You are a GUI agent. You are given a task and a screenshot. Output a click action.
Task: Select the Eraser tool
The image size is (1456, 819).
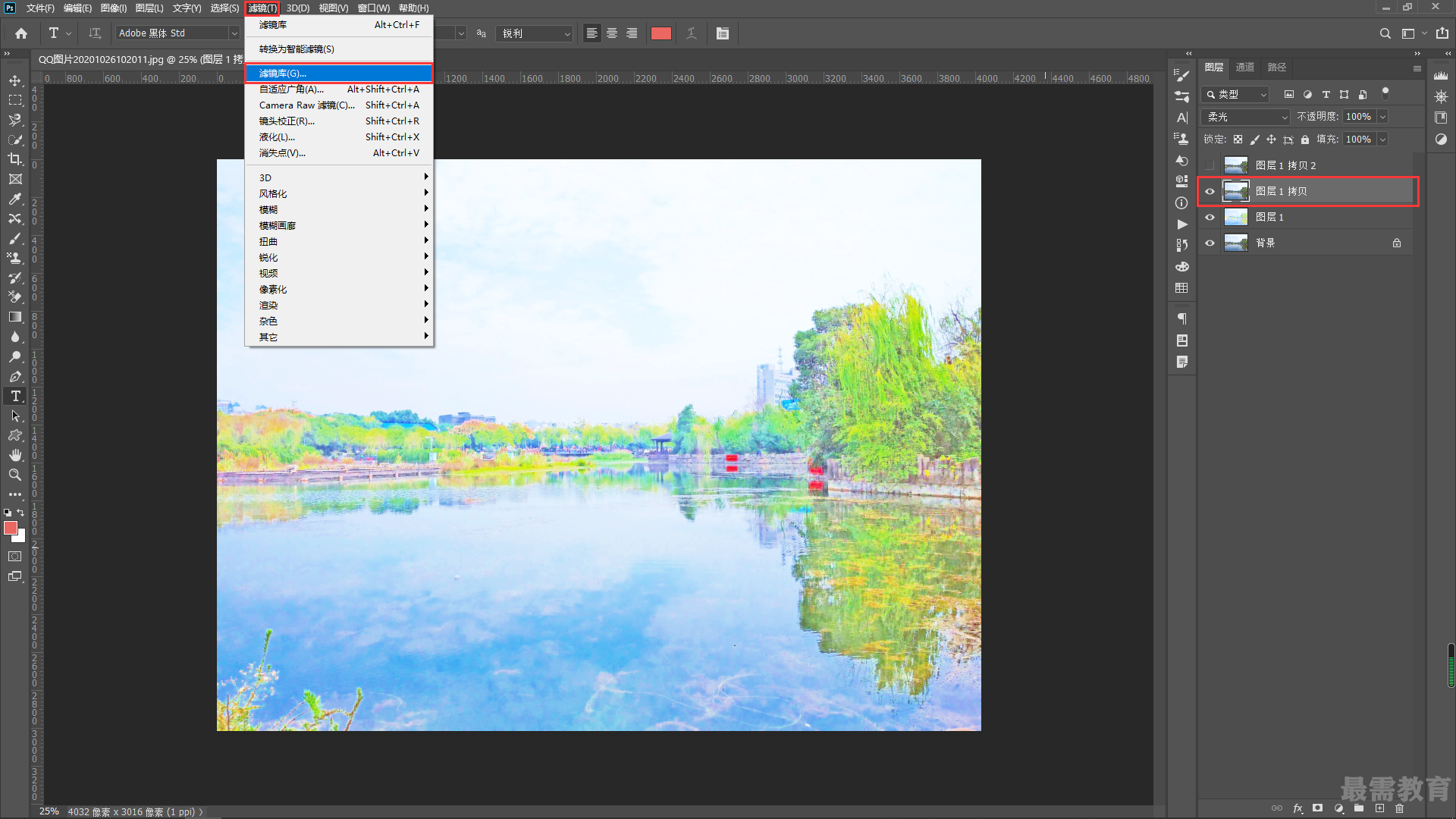[x=15, y=297]
